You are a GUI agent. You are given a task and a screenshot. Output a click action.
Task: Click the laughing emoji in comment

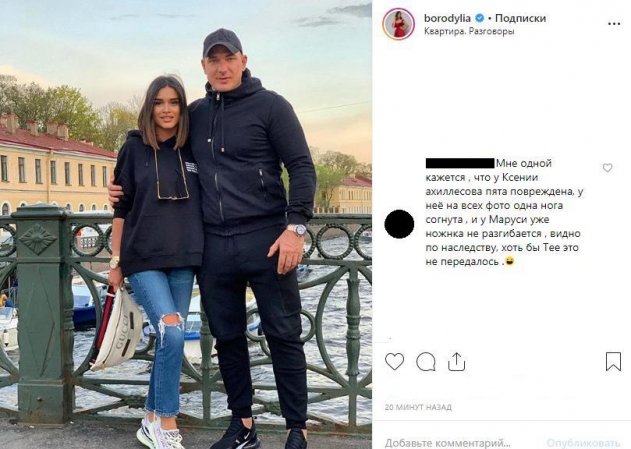[x=509, y=262]
